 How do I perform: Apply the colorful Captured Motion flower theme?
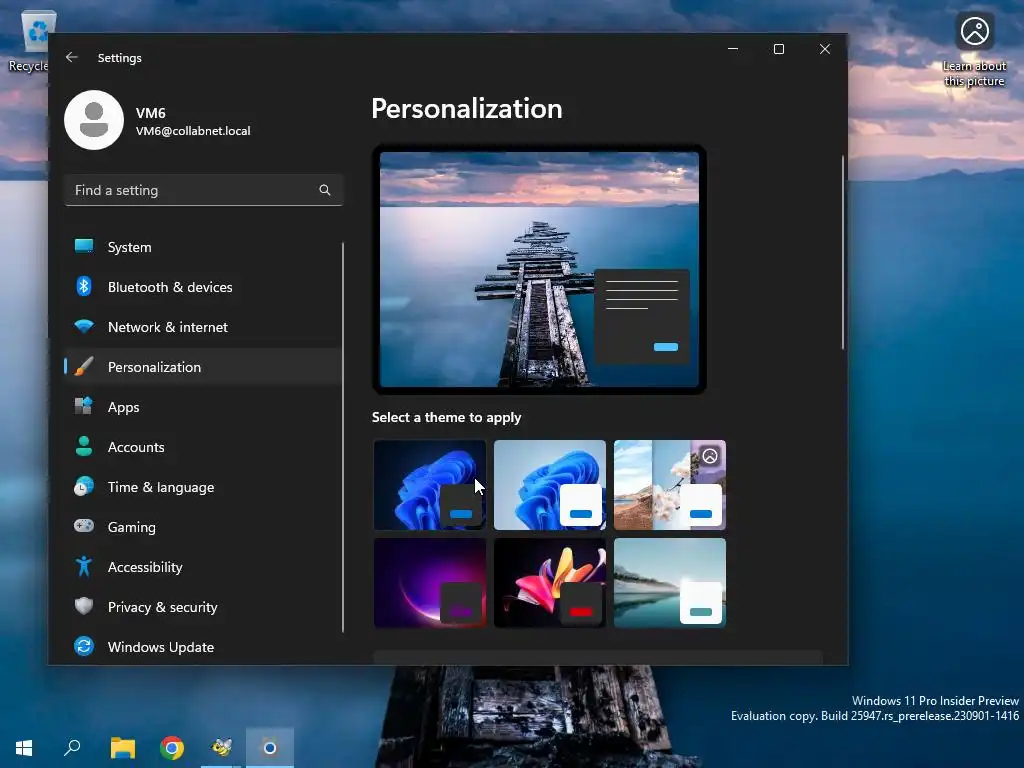(550, 583)
